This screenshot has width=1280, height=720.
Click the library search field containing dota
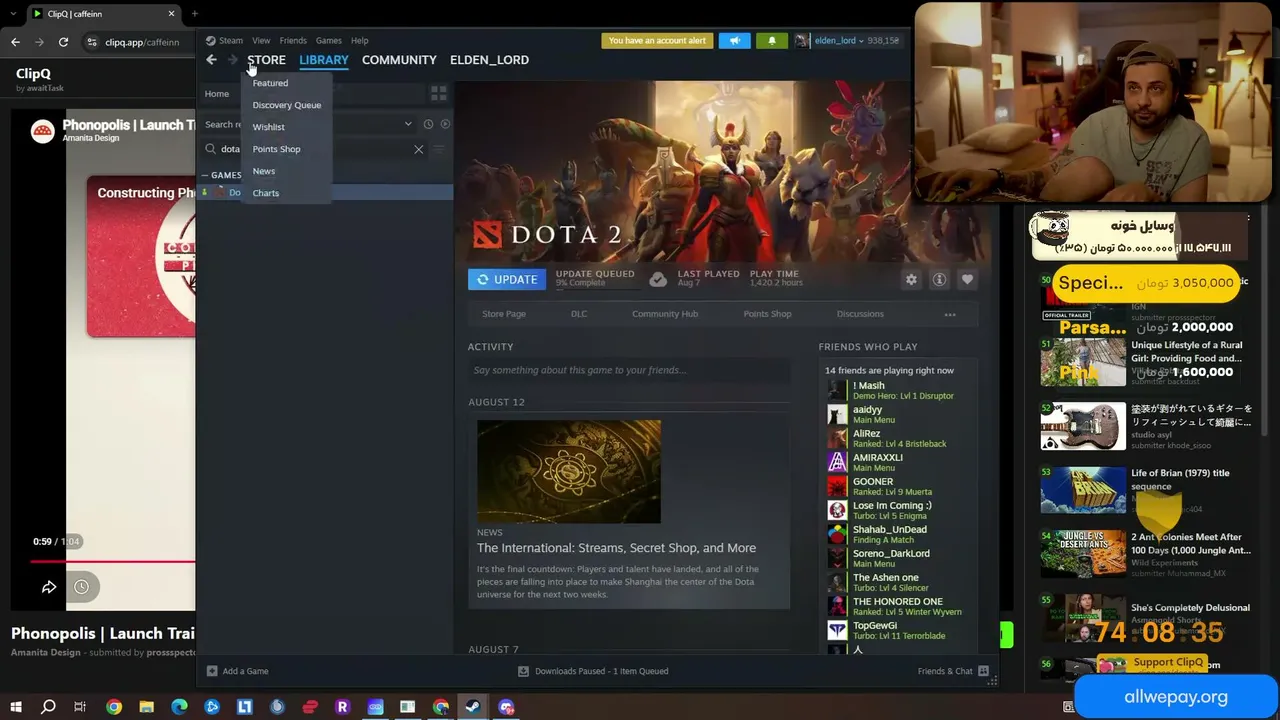314,149
